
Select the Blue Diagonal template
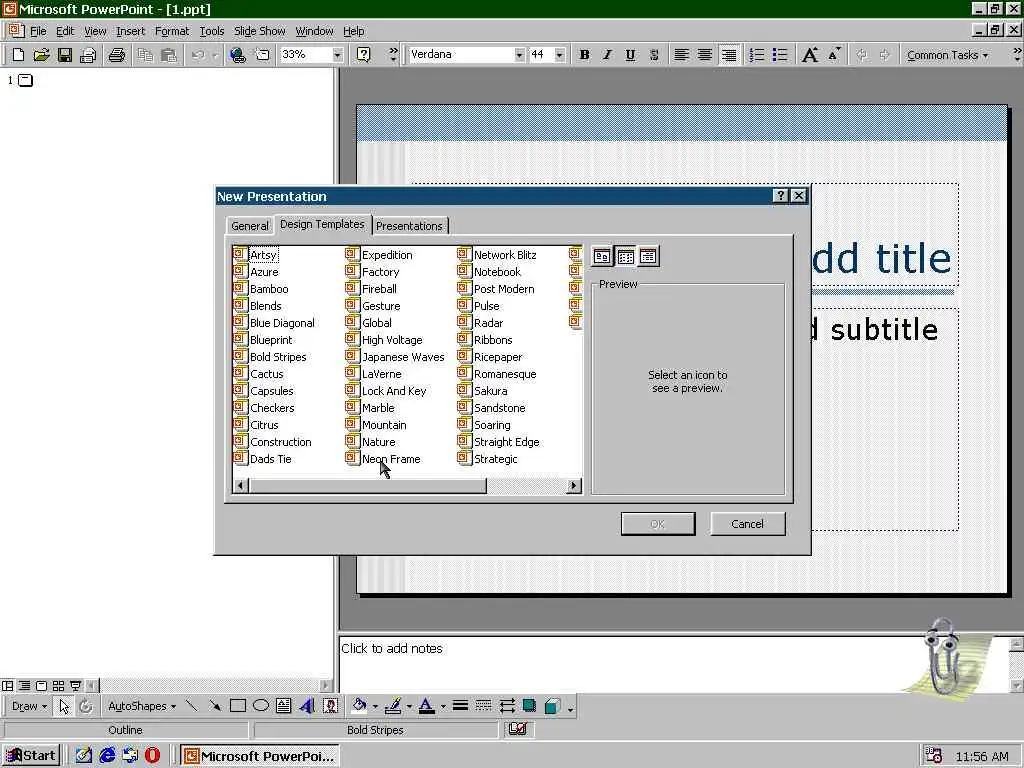[274, 323]
